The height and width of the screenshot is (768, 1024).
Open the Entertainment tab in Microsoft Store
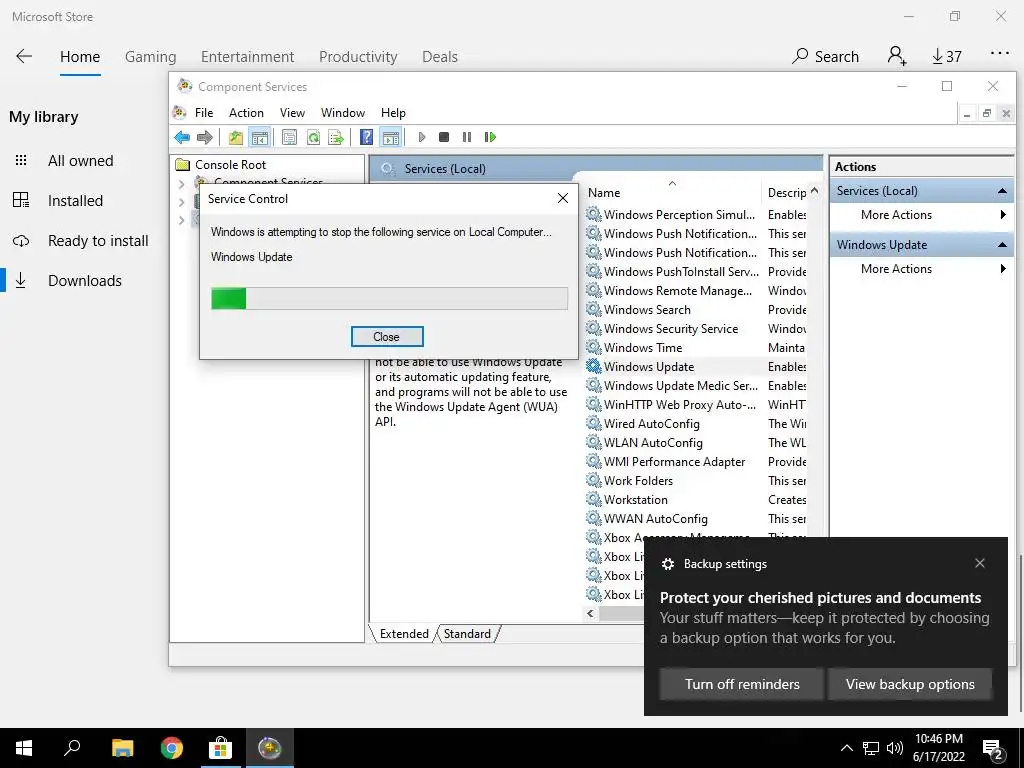pyautogui.click(x=248, y=57)
